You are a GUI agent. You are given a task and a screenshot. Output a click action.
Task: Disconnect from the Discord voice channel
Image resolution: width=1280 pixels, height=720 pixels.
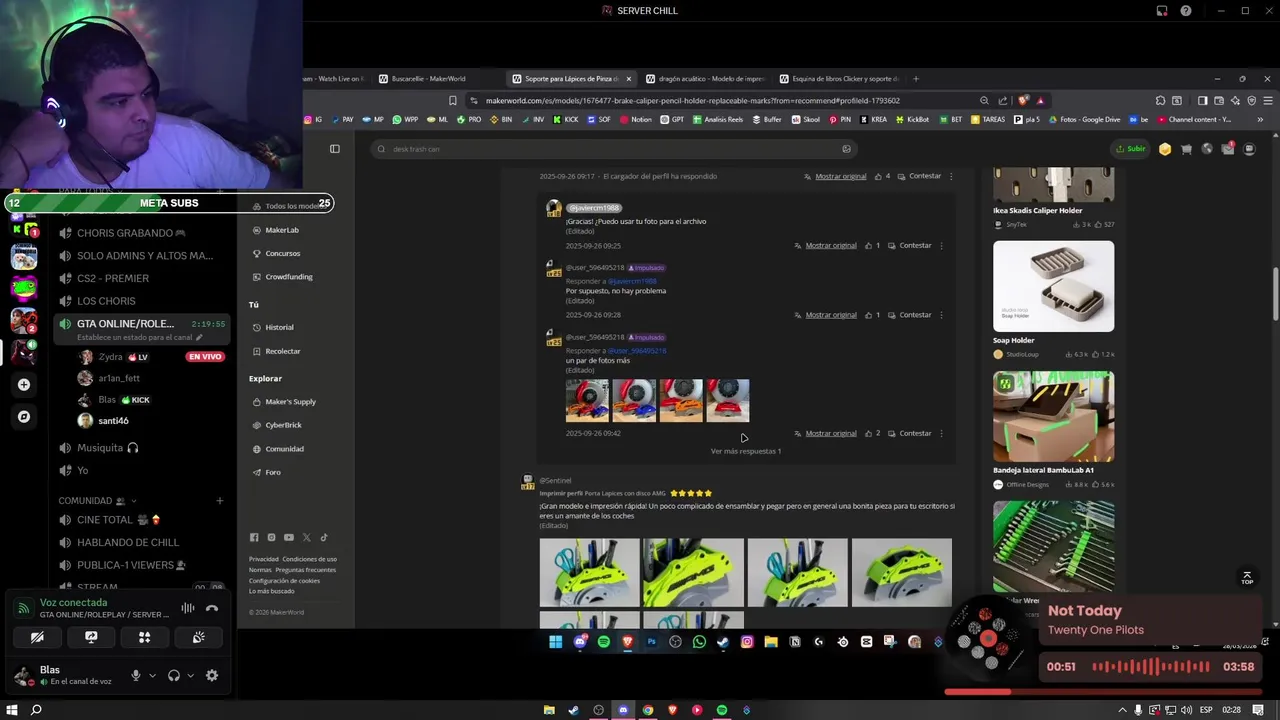coord(212,608)
